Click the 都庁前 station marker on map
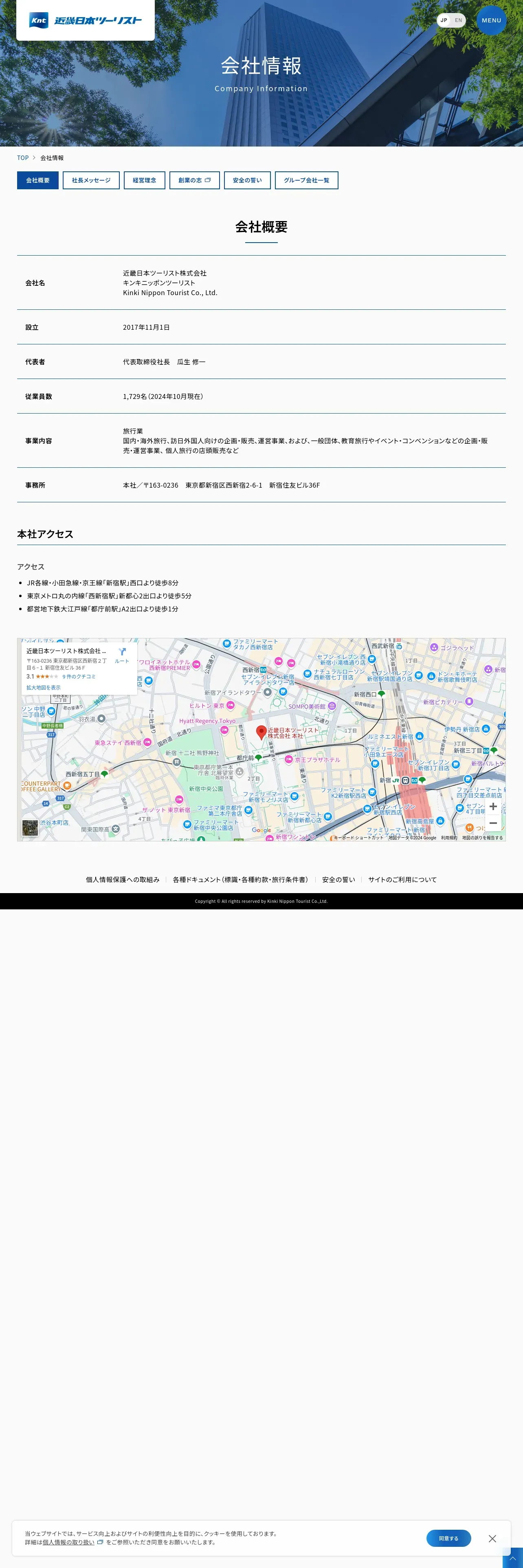Image resolution: width=523 pixels, height=1568 pixels. pyautogui.click(x=258, y=758)
